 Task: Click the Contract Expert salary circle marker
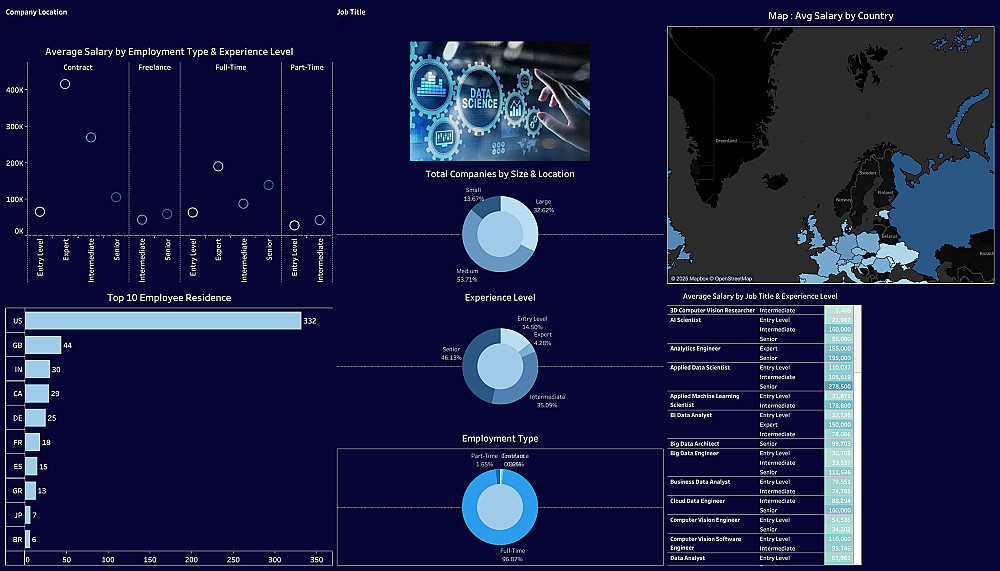pos(65,84)
